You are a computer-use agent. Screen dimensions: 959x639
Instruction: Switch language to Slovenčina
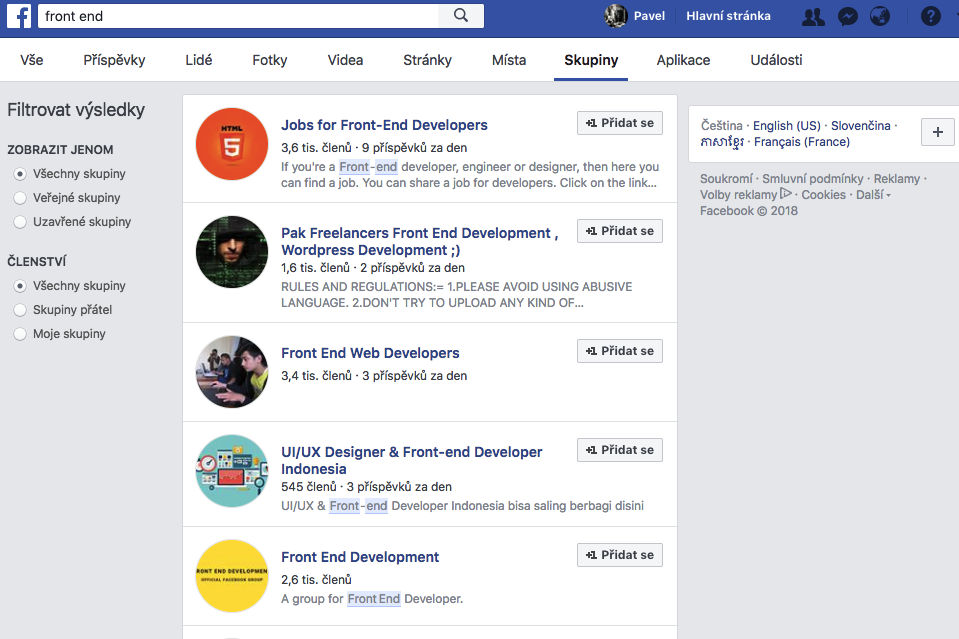(861, 125)
